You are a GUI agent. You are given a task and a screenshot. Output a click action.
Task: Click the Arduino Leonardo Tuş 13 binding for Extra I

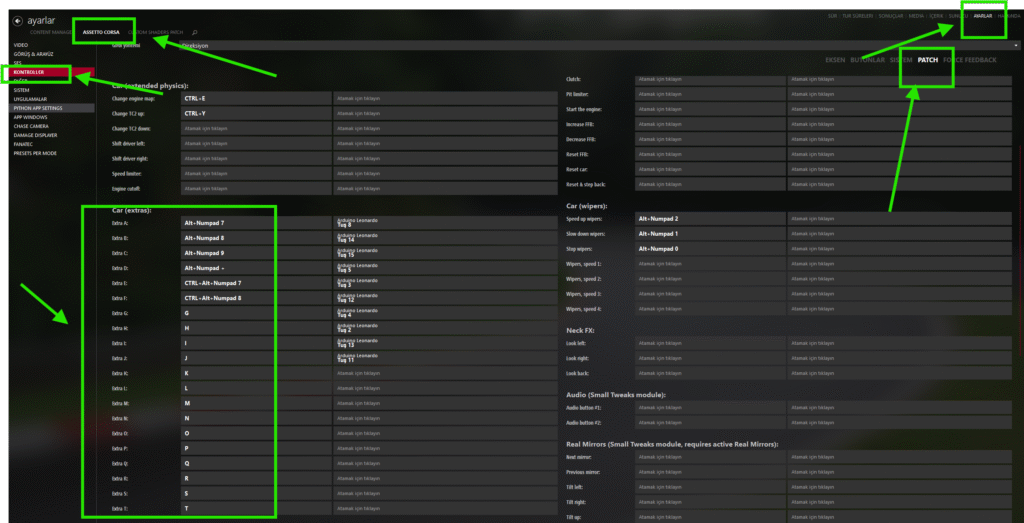445,343
